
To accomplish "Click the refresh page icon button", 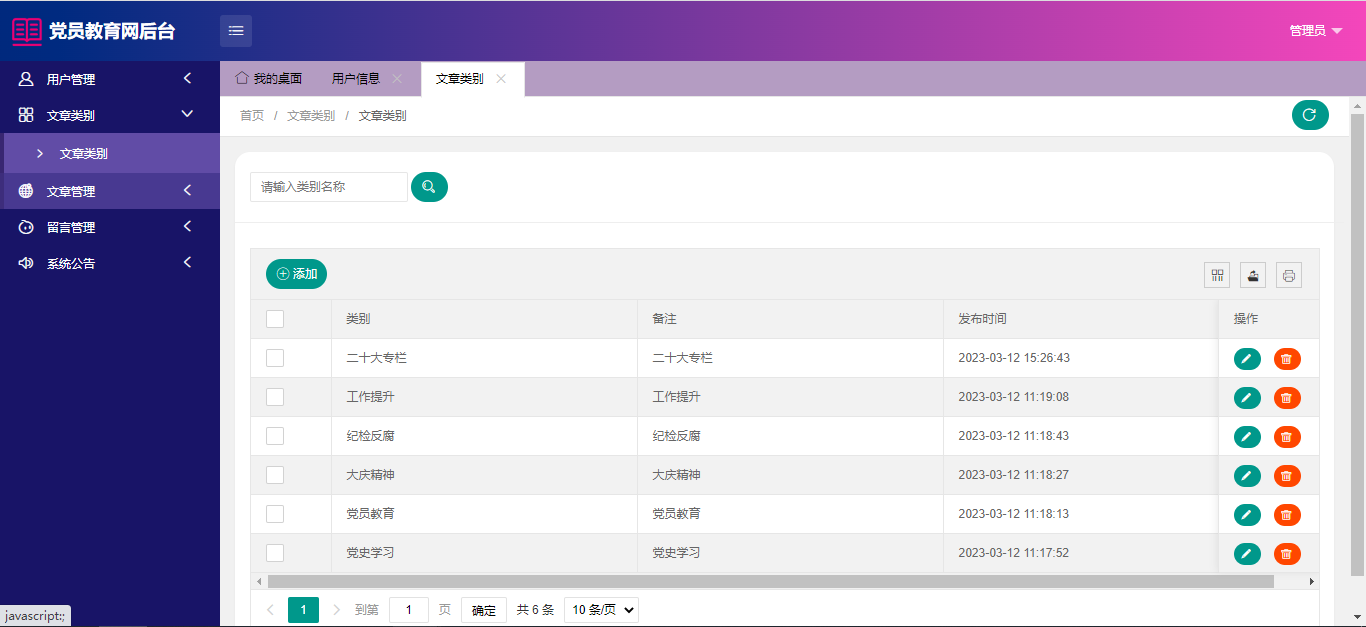I will coord(1310,115).
